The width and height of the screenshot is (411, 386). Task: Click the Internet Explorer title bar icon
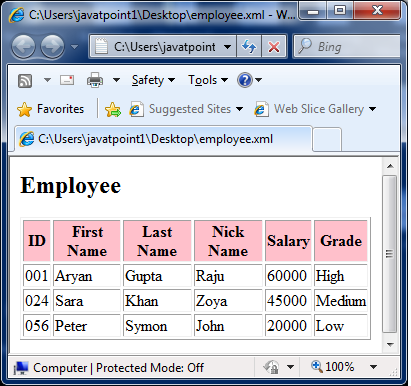click(16, 15)
